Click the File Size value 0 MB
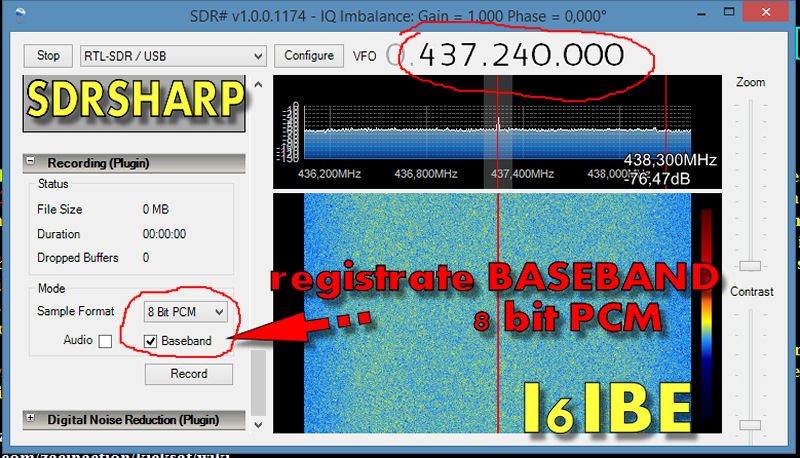The image size is (800, 458). [156, 209]
